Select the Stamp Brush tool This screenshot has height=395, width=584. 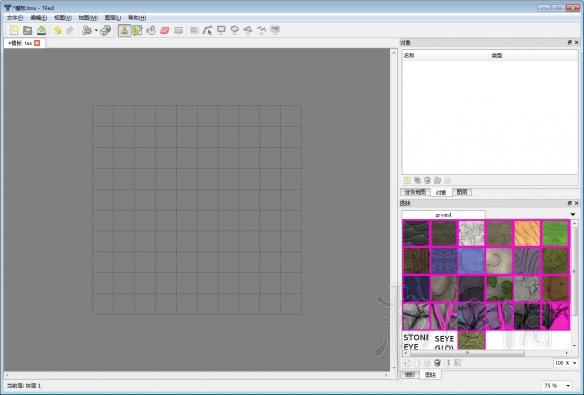pos(124,31)
